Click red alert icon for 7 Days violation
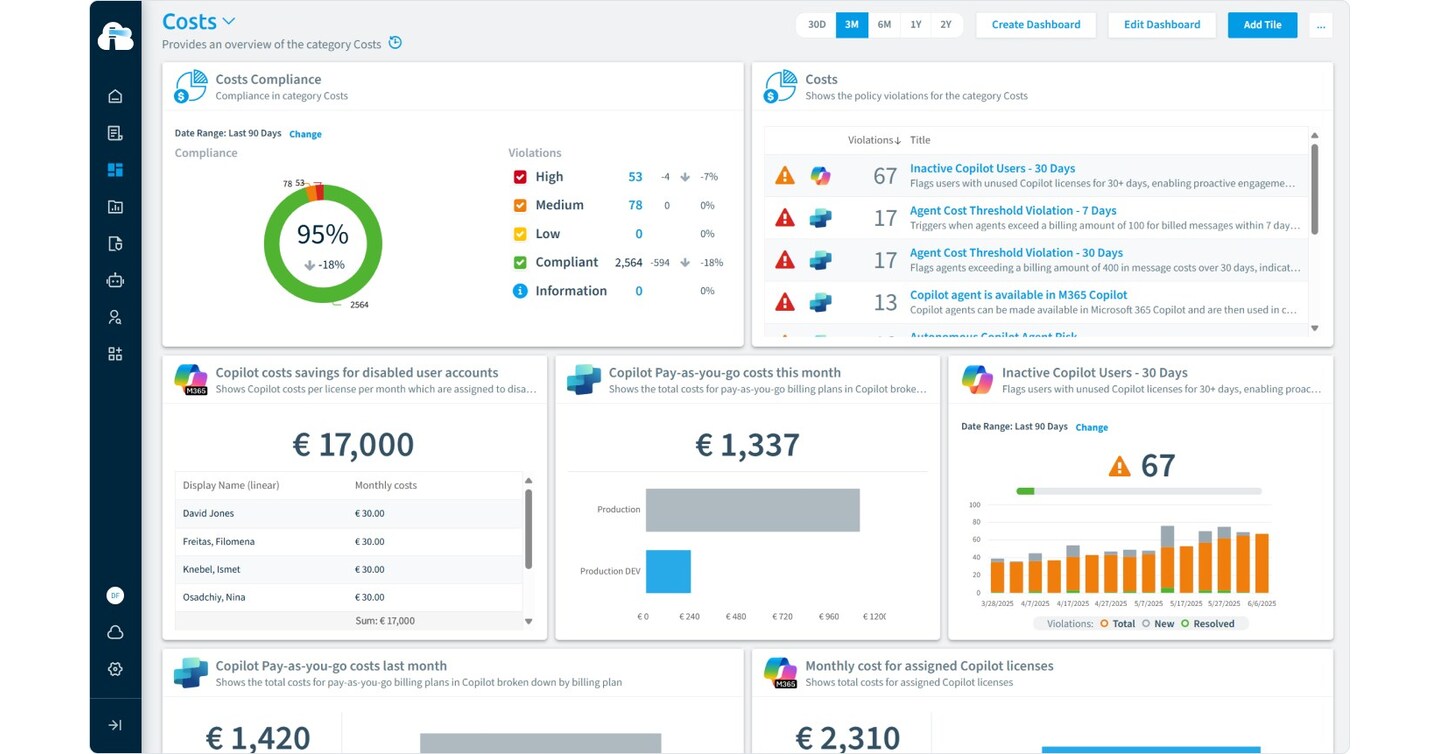1439x754 pixels. click(785, 218)
